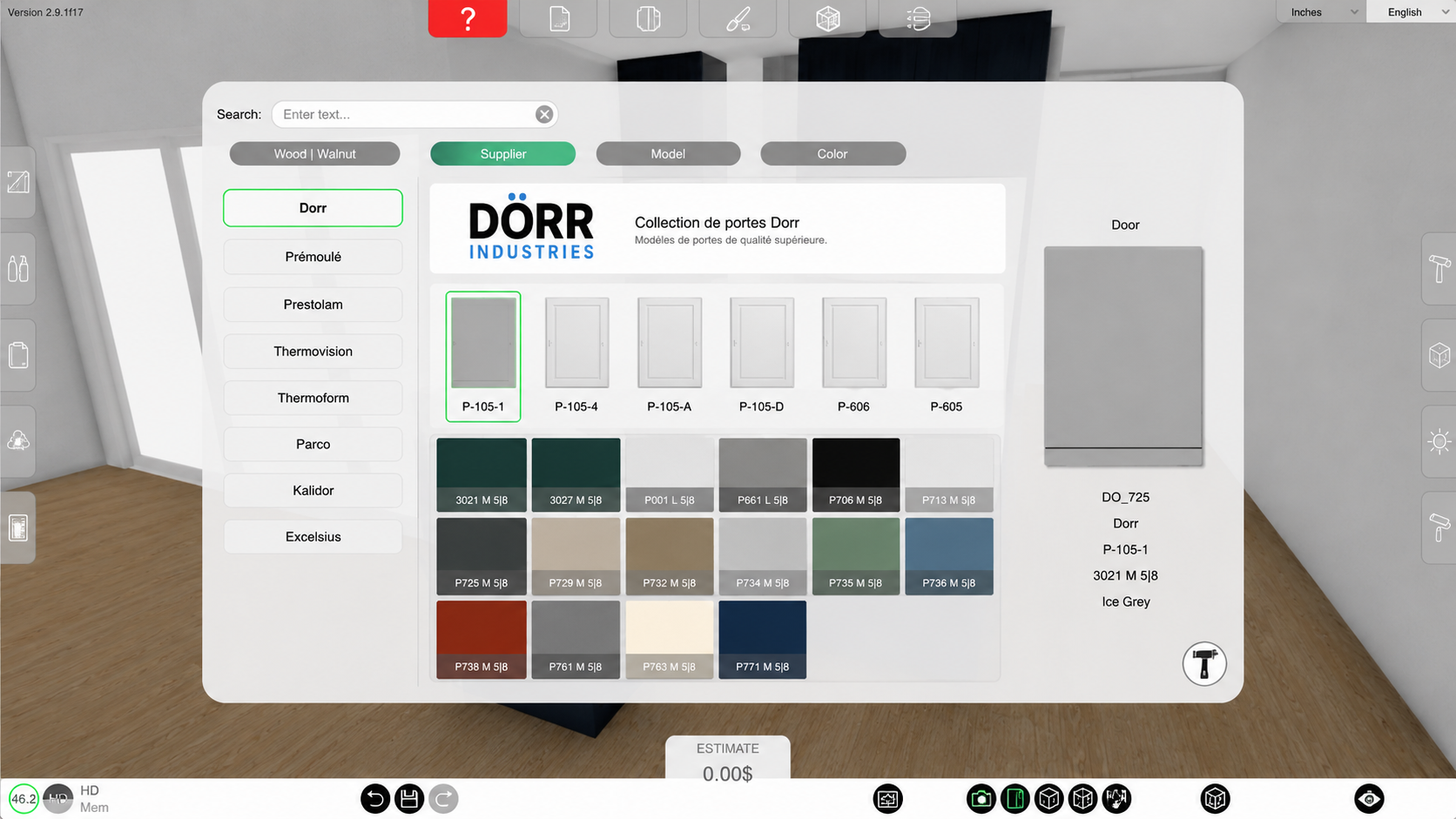
Task: Switch to the Supplier tab
Action: 502,153
